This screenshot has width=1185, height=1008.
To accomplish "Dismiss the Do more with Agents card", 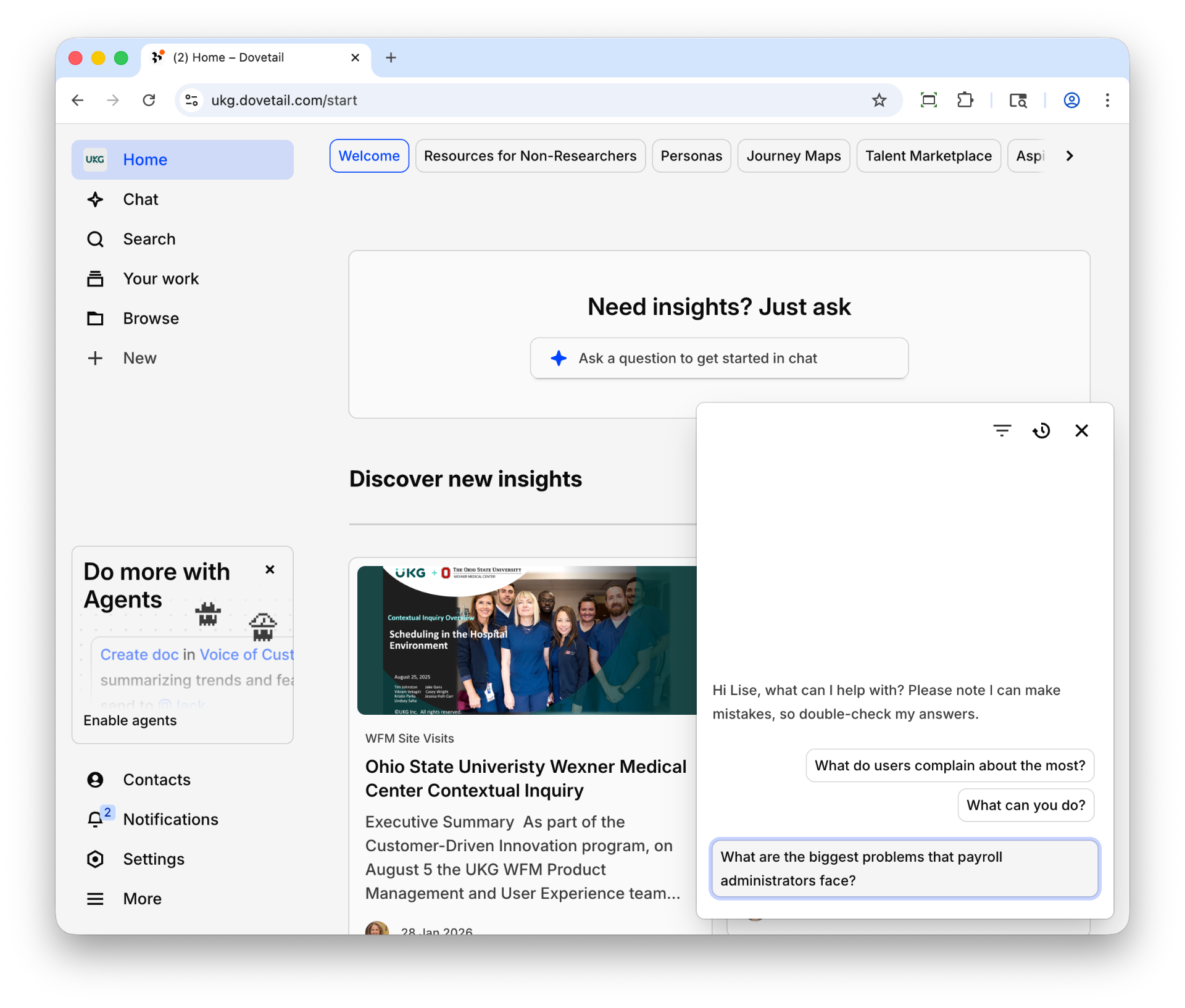I will pyautogui.click(x=270, y=569).
